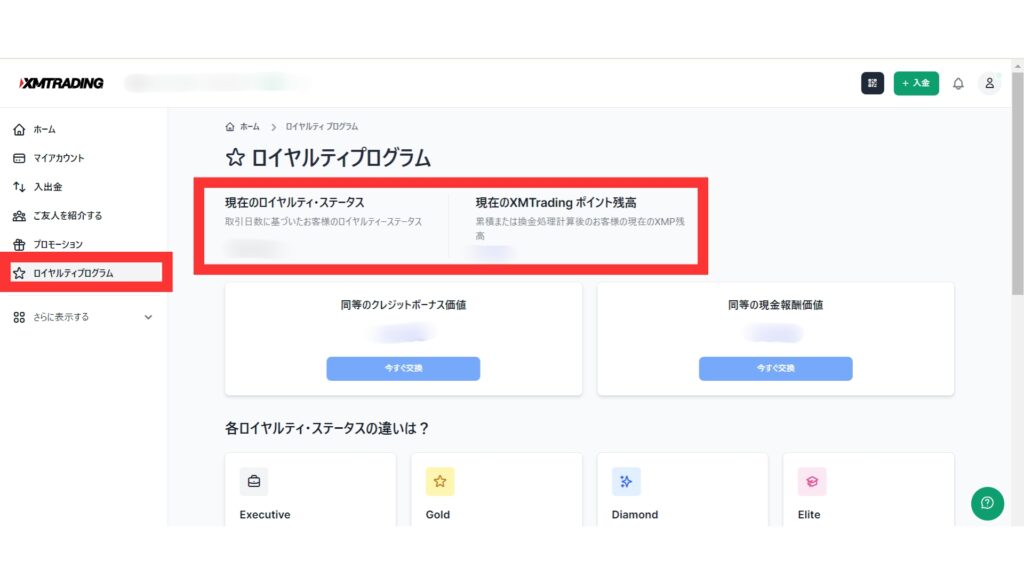Screen dimensions: 1024x576
Task: Open プロモーション in the sidebar
Action: pos(57,245)
